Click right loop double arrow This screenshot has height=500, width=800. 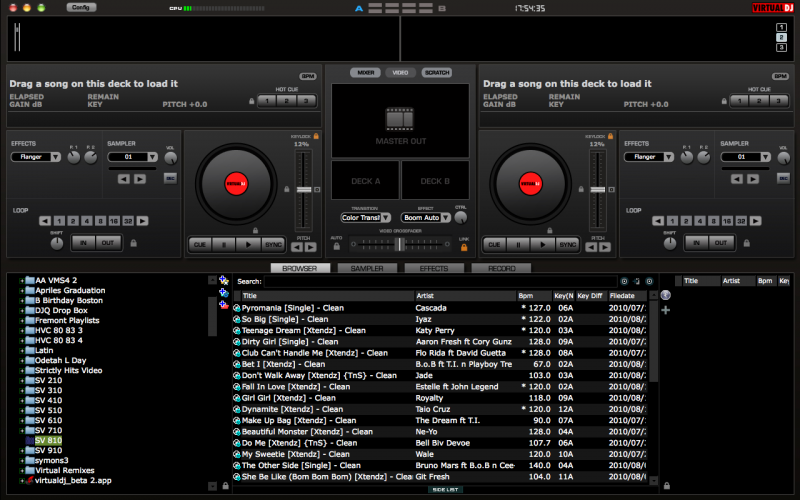pos(756,221)
